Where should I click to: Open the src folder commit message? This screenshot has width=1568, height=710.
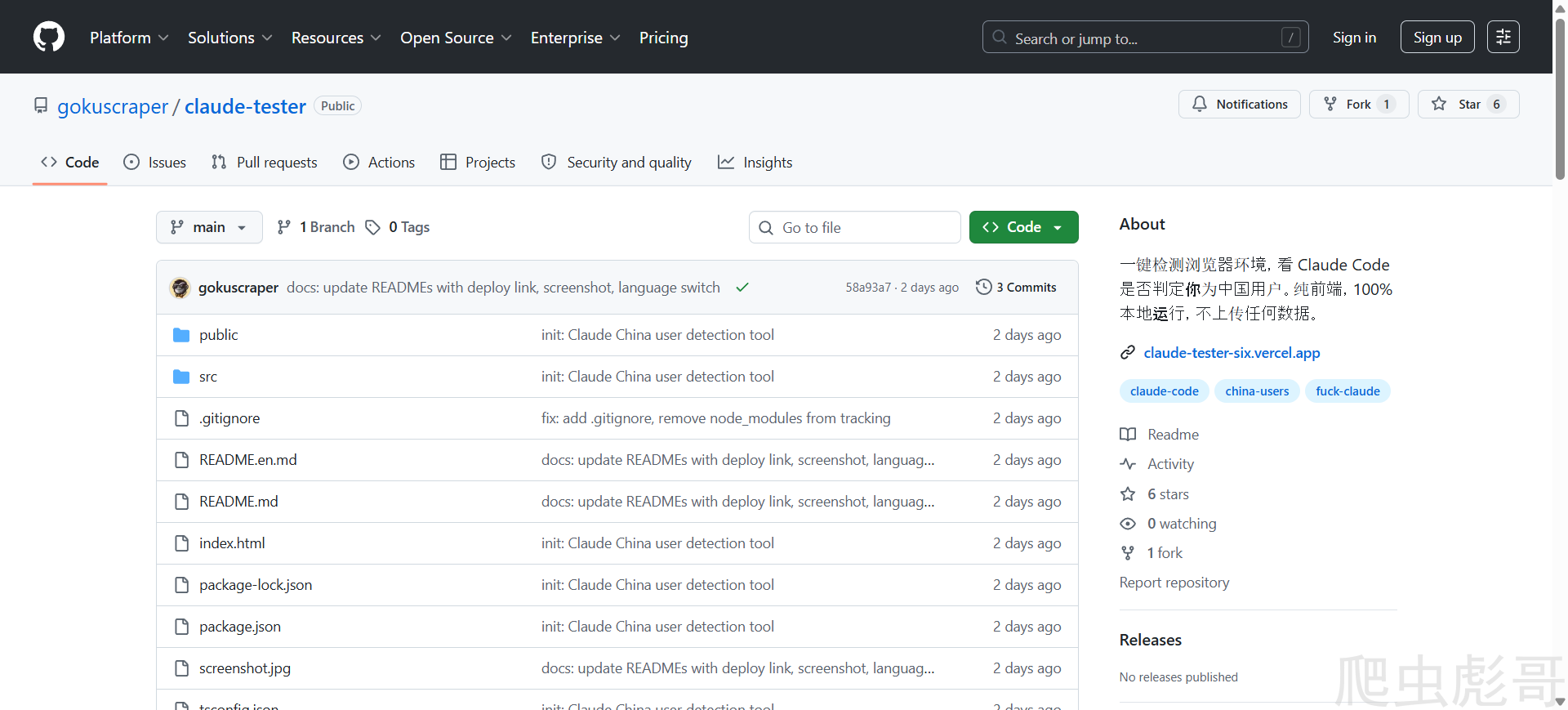click(x=657, y=377)
